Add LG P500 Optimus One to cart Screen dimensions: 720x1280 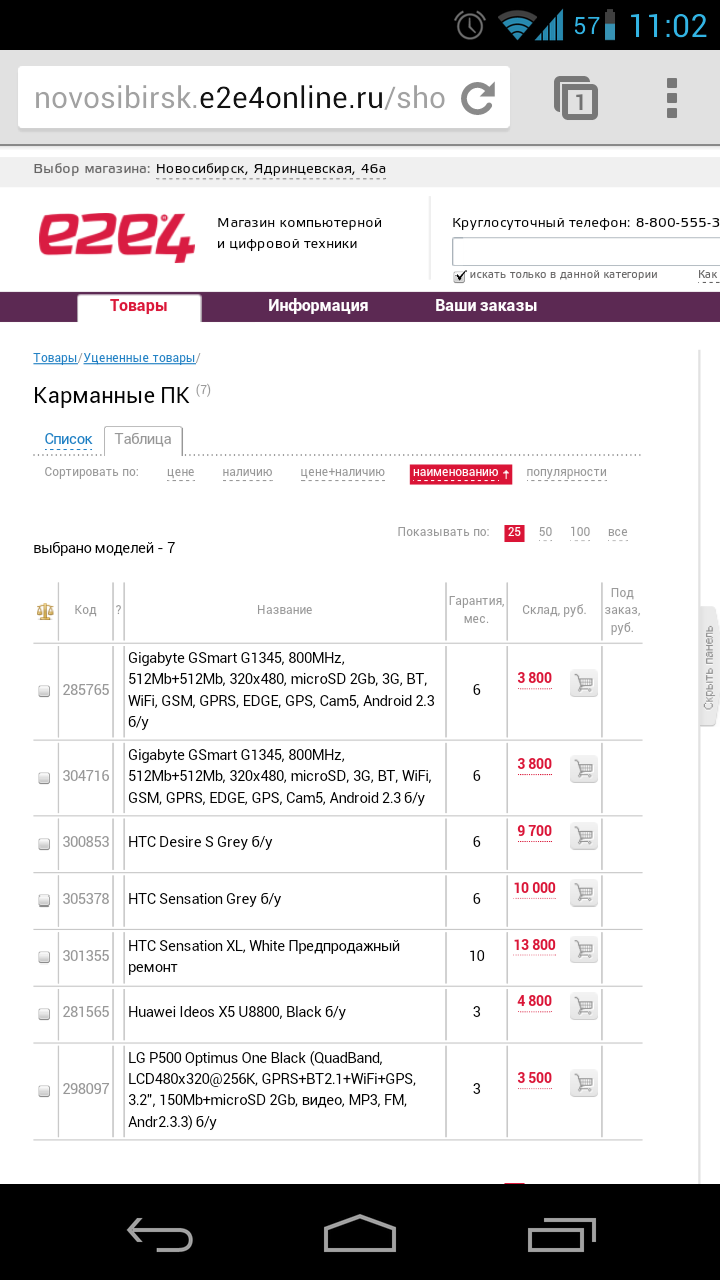tap(584, 1083)
